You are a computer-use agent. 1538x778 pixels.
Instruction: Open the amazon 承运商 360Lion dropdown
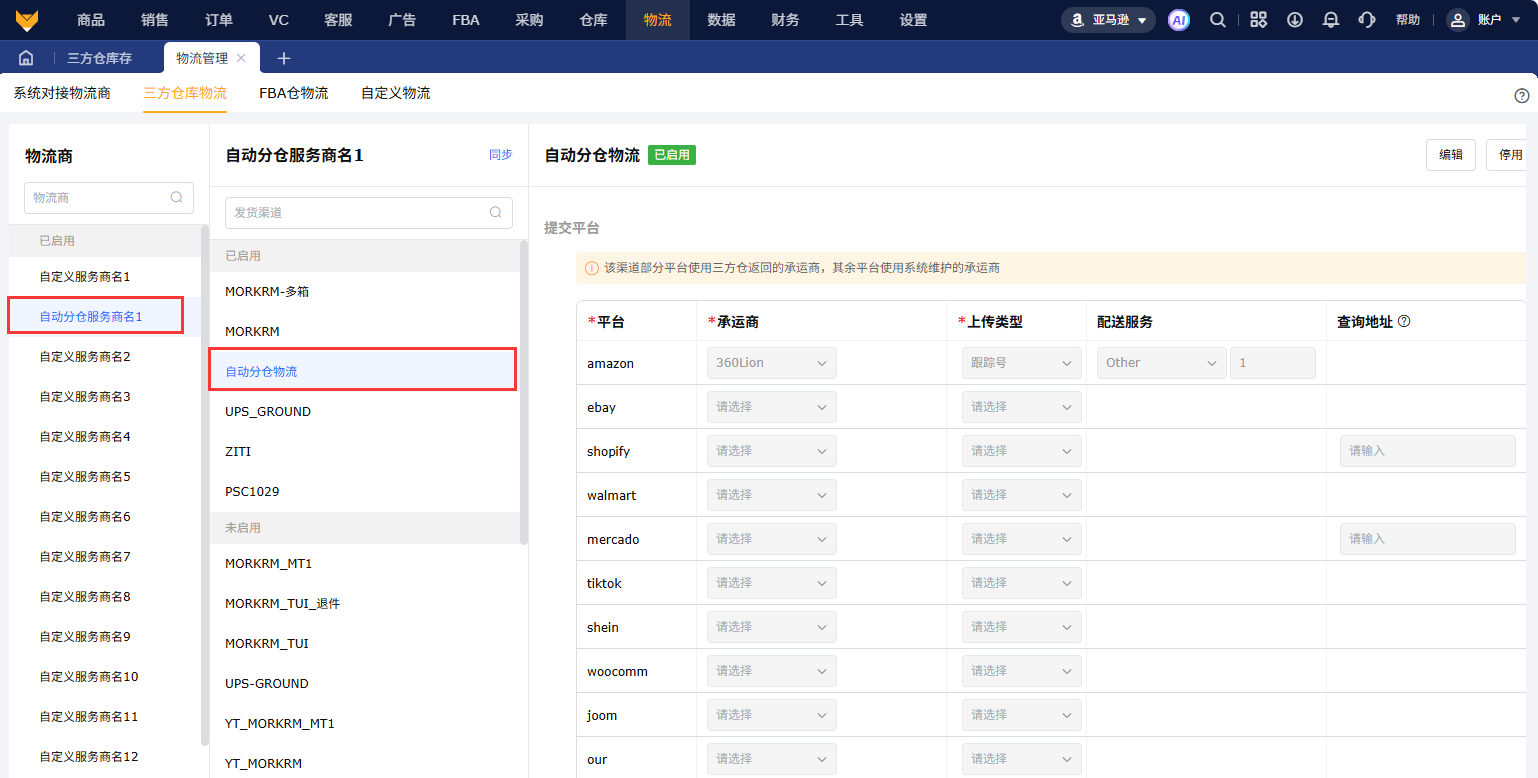771,363
